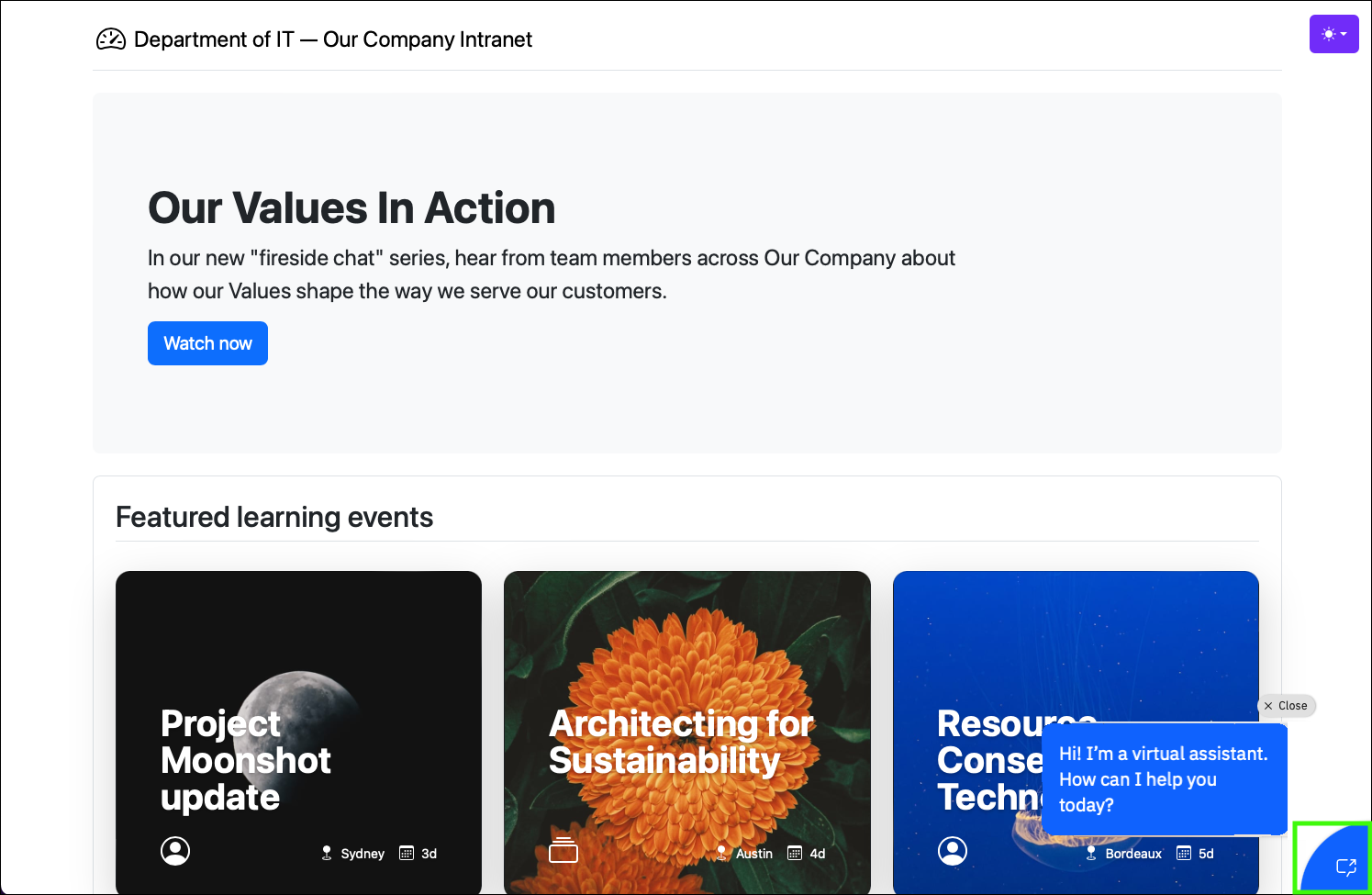The height and width of the screenshot is (895, 1372).
Task: Click Department of IT intranet home link
Action: (332, 39)
